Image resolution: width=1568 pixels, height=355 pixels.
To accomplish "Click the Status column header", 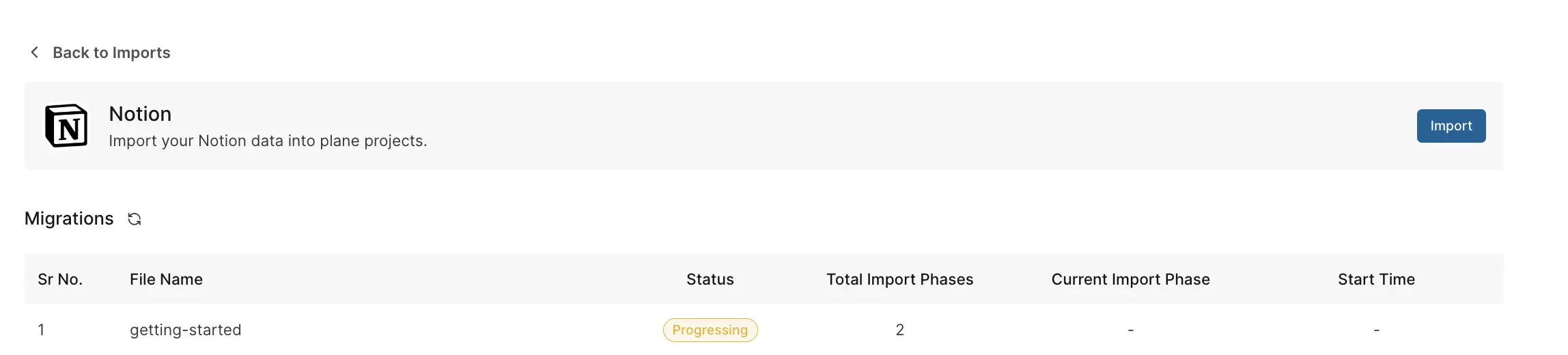I will (x=710, y=279).
